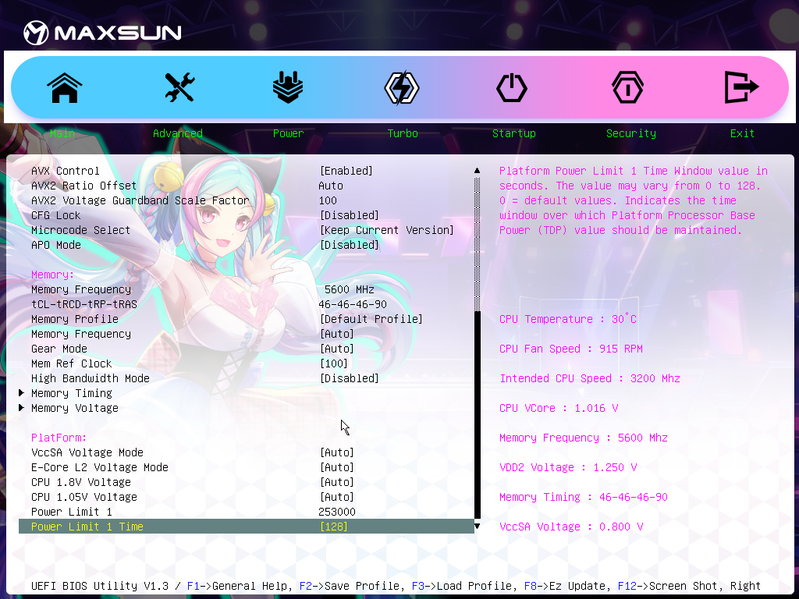Click F3 Load Profile shortcut
The width and height of the screenshot is (799, 599).
[464, 586]
